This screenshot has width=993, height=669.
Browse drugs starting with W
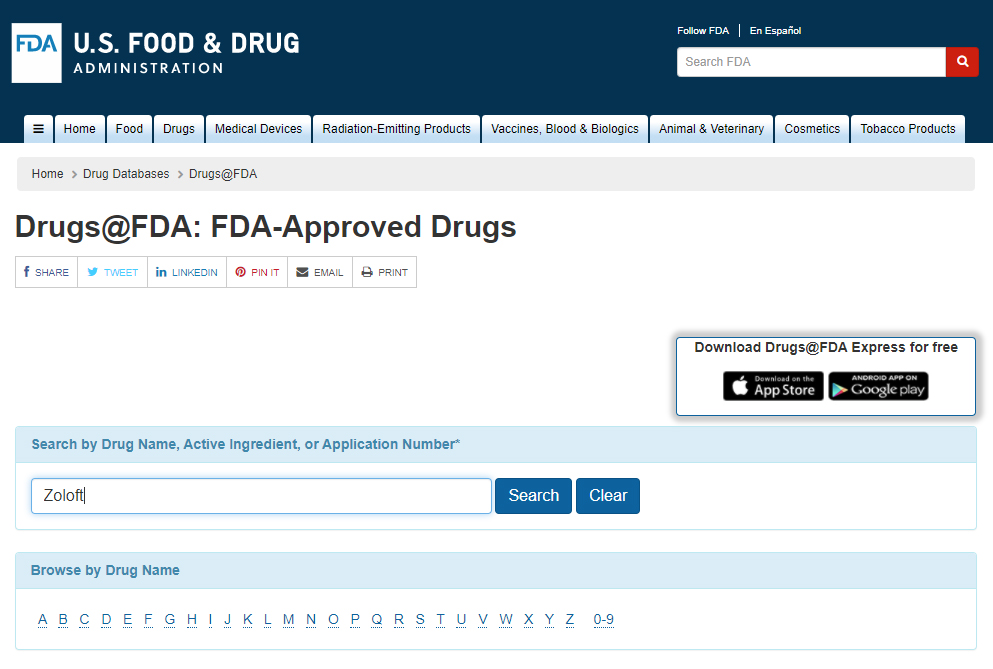(505, 620)
